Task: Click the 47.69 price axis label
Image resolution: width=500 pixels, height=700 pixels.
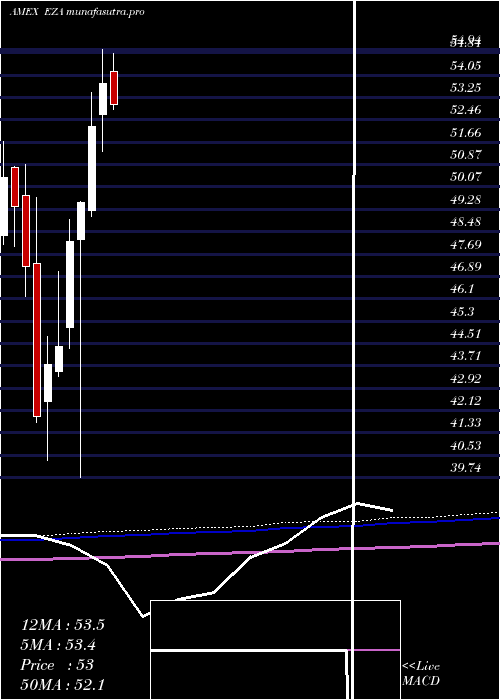Action: coord(466,245)
